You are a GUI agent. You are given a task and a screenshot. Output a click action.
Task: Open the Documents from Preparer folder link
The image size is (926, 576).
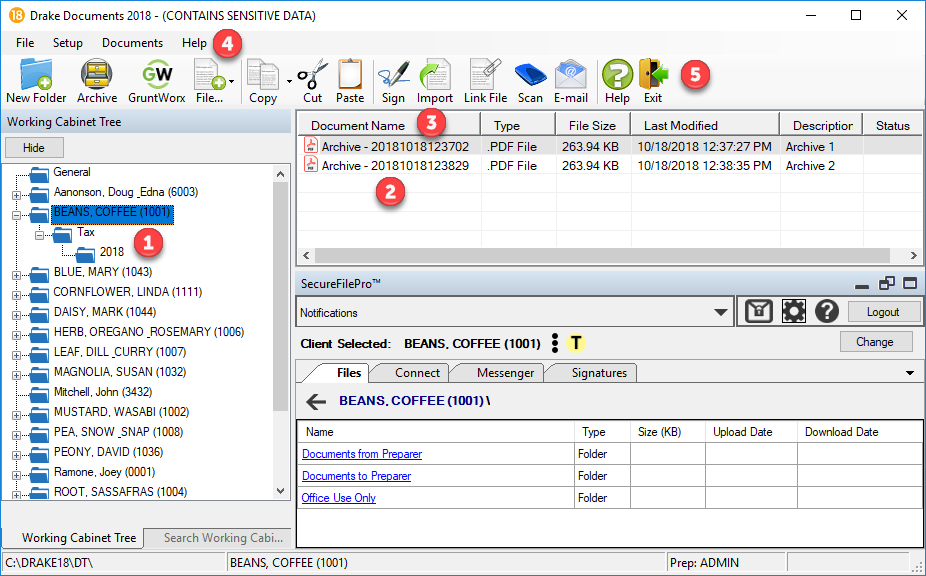(x=362, y=454)
